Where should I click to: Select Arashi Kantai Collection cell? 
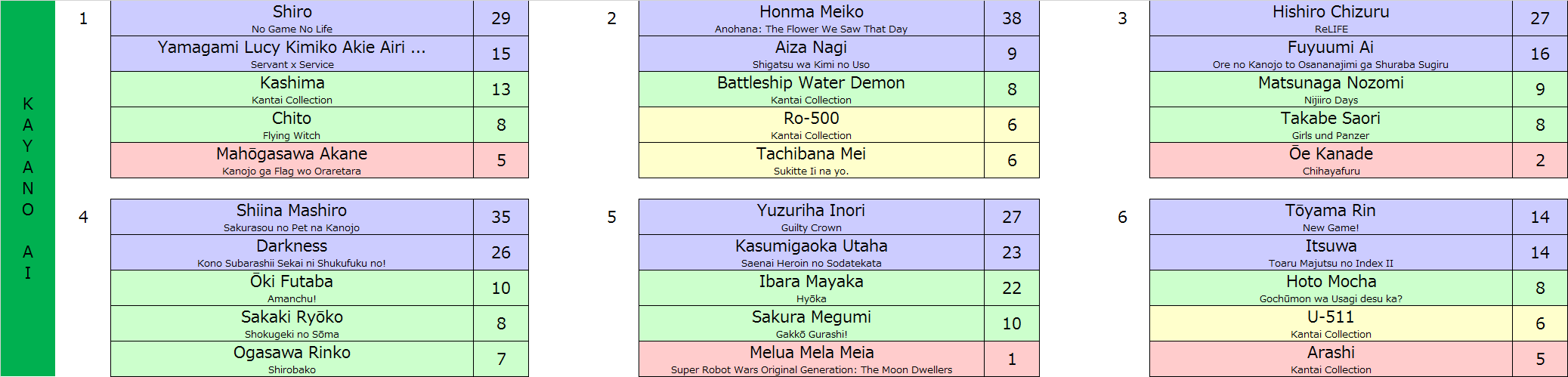coord(1331,359)
